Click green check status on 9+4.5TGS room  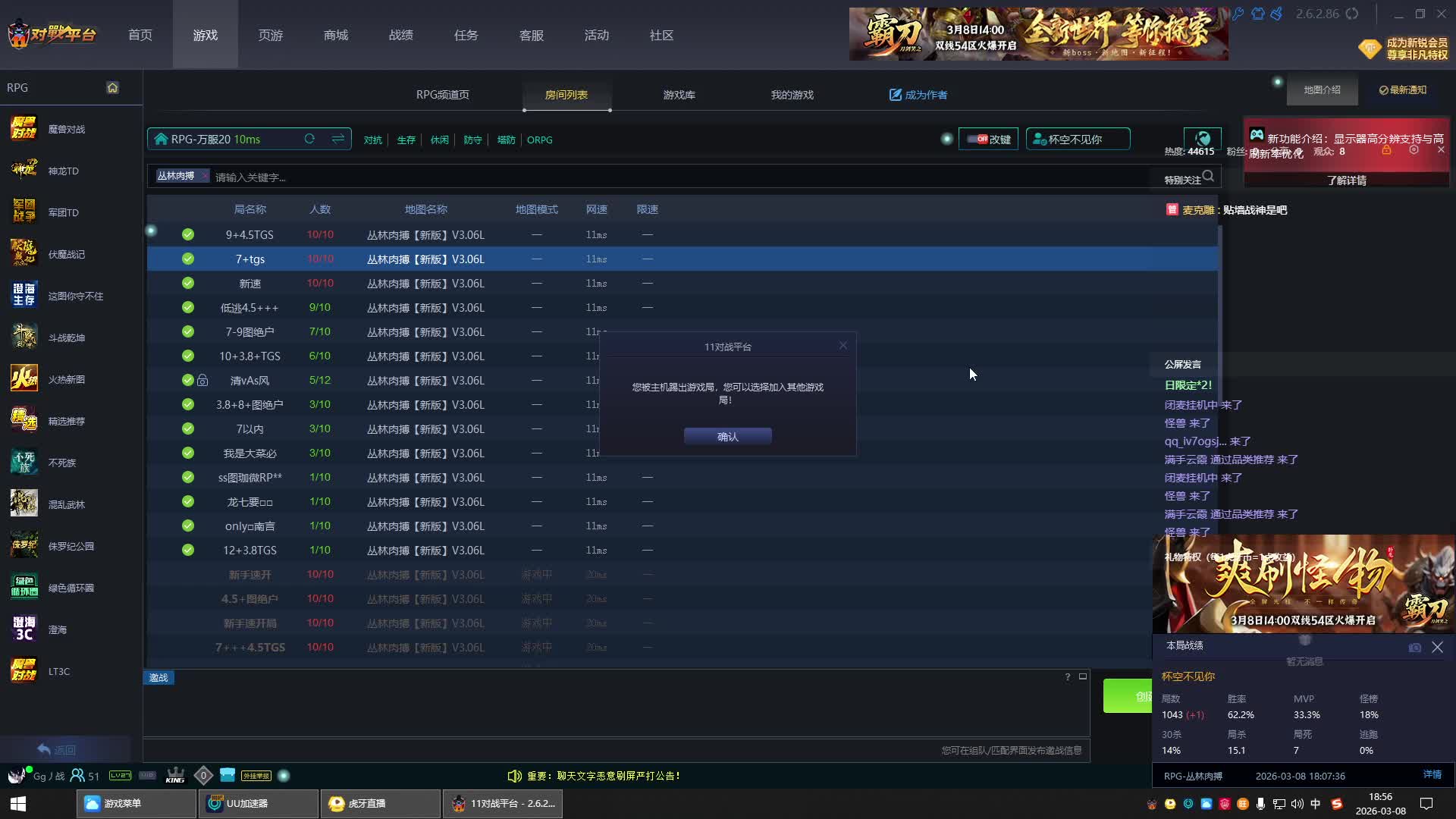188,235
